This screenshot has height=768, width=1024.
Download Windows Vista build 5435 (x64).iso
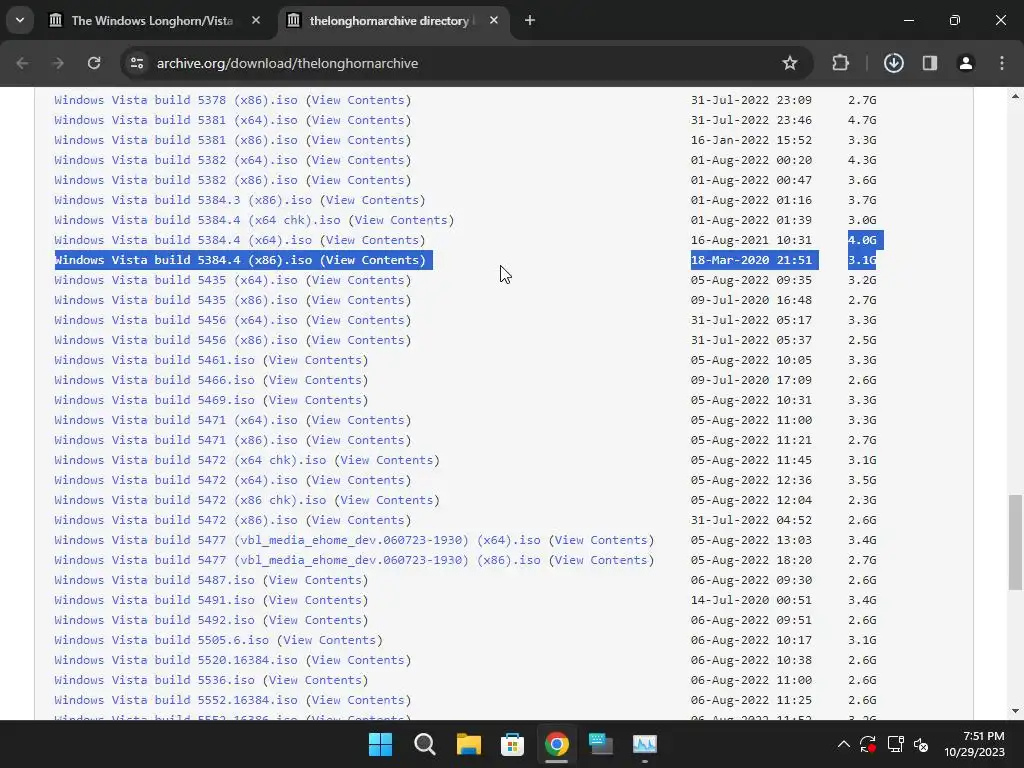click(176, 280)
